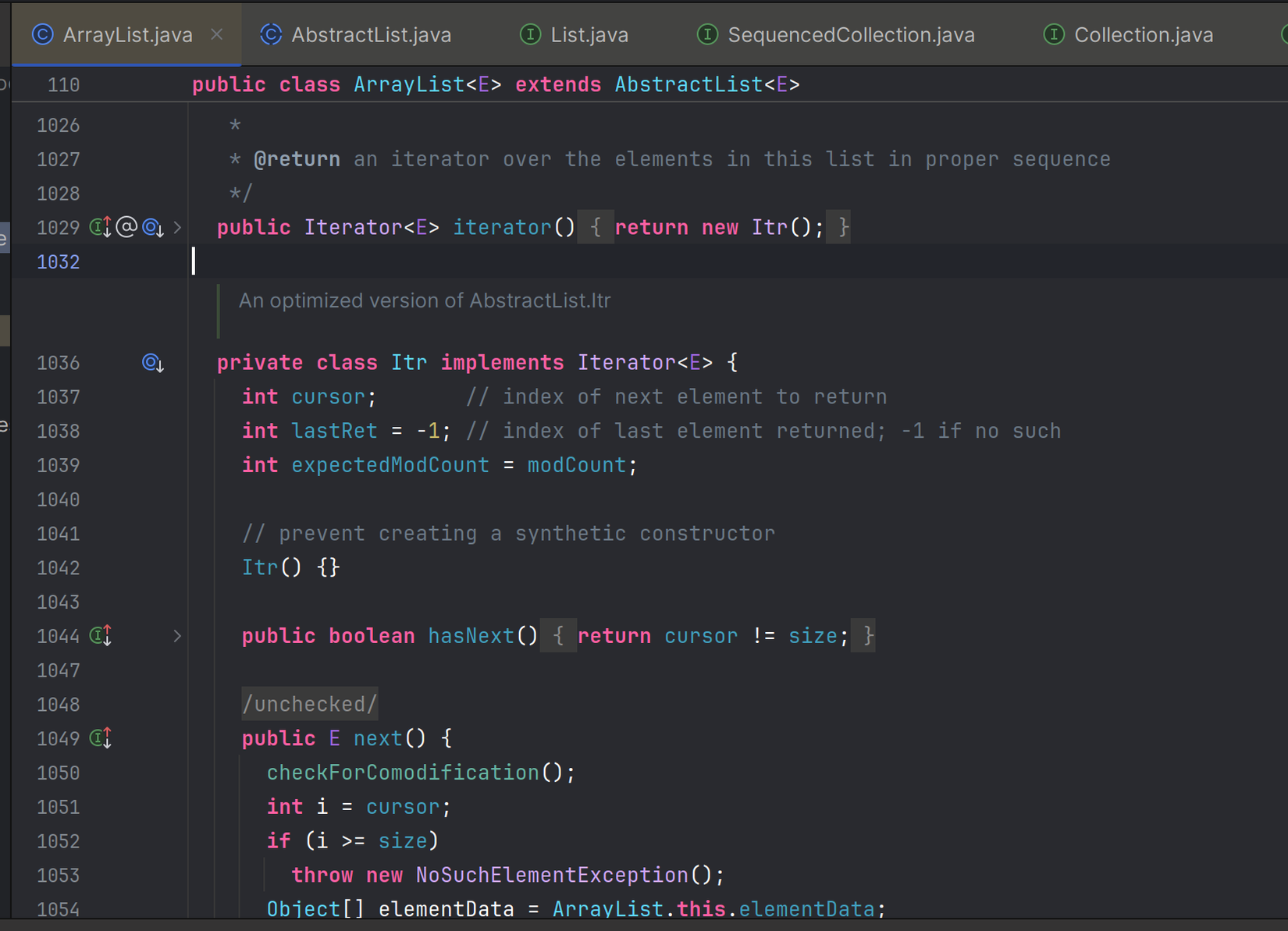The image size is (1288, 931).
Task: Collapse the iterator() method using its fold chevron
Action: pos(178,227)
